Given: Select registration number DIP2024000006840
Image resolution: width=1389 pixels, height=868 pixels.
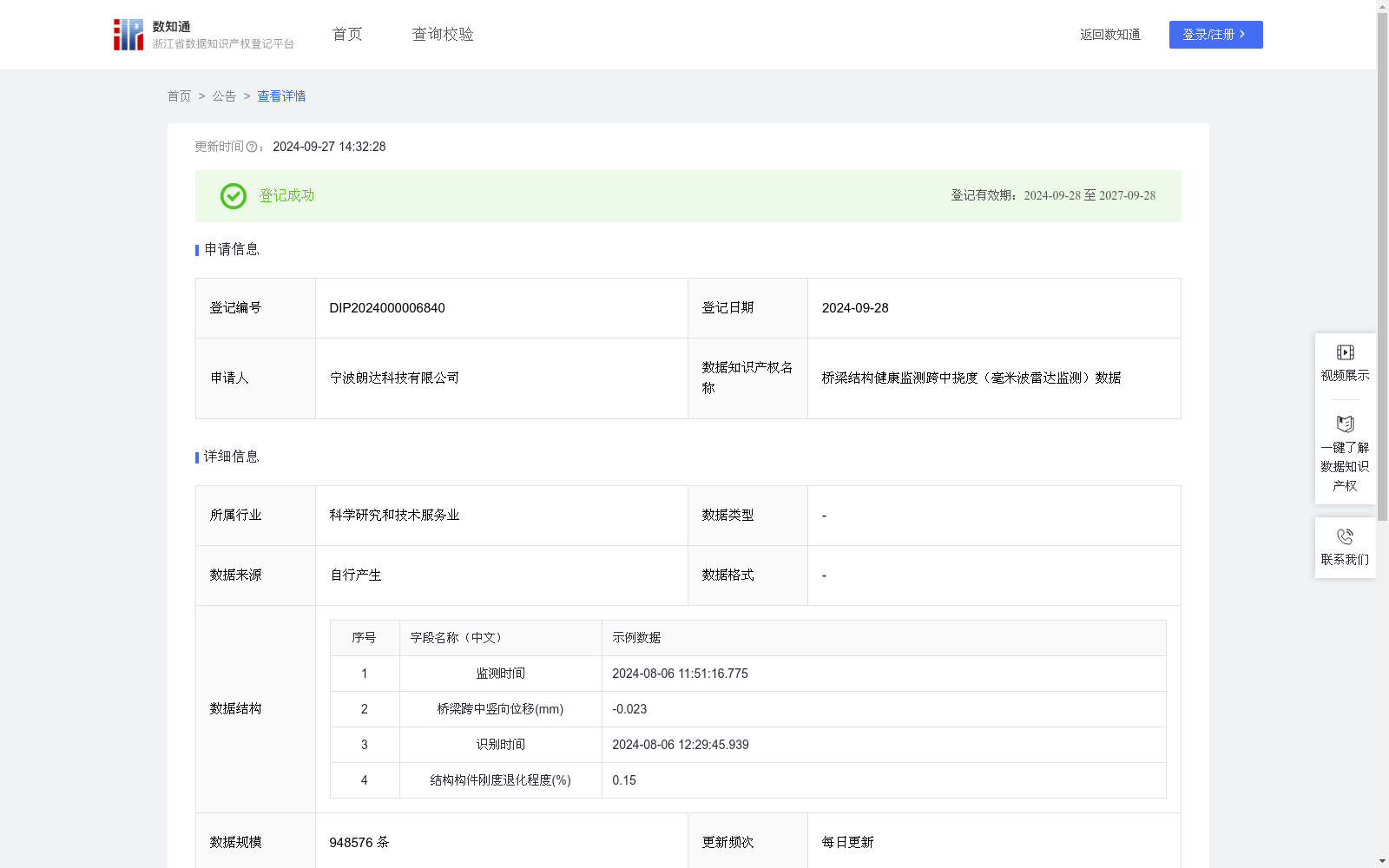Looking at the screenshot, I should coord(387,308).
